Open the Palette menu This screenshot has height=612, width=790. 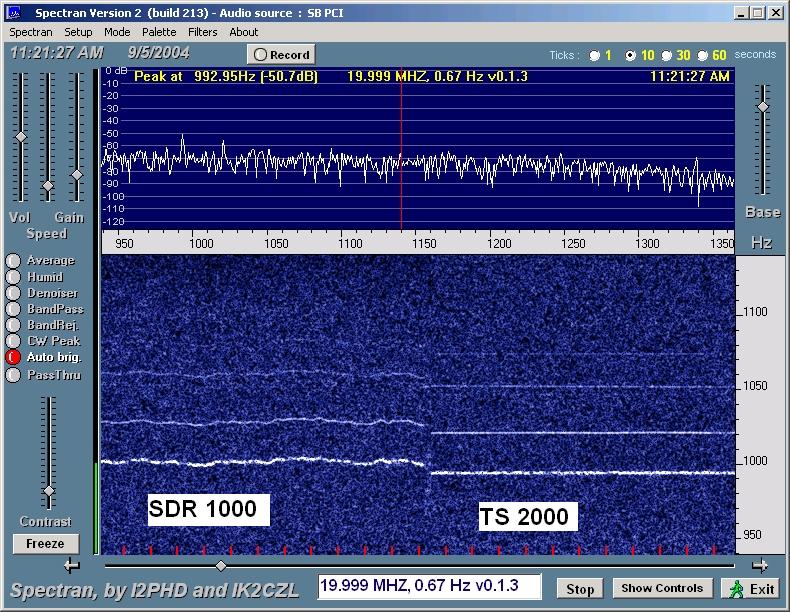point(159,32)
